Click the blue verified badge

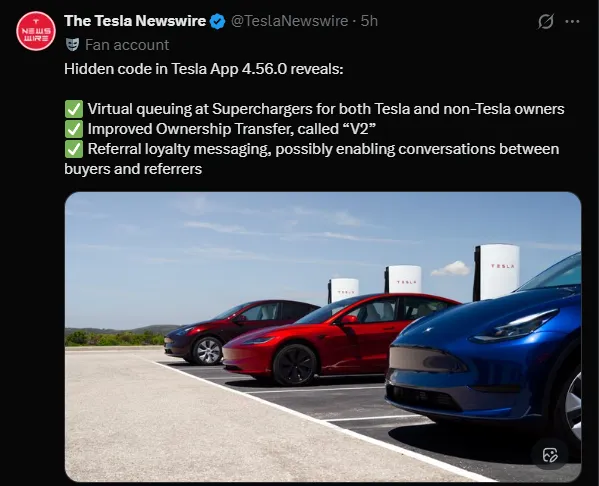click(218, 21)
